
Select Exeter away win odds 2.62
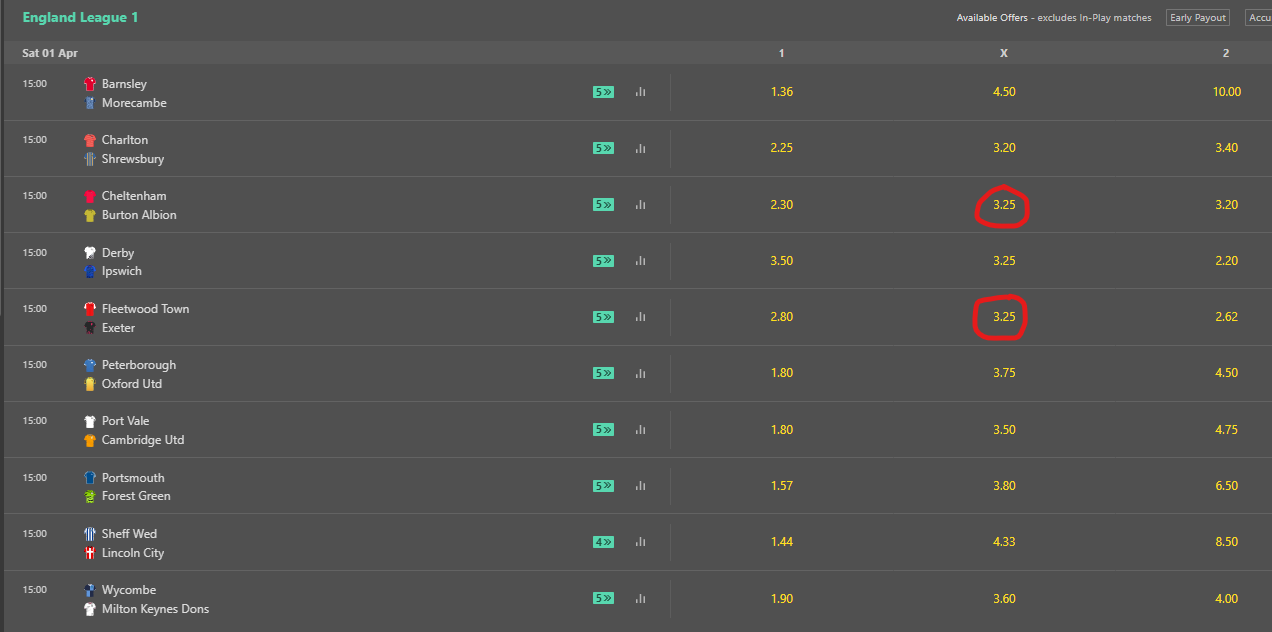pos(1226,317)
